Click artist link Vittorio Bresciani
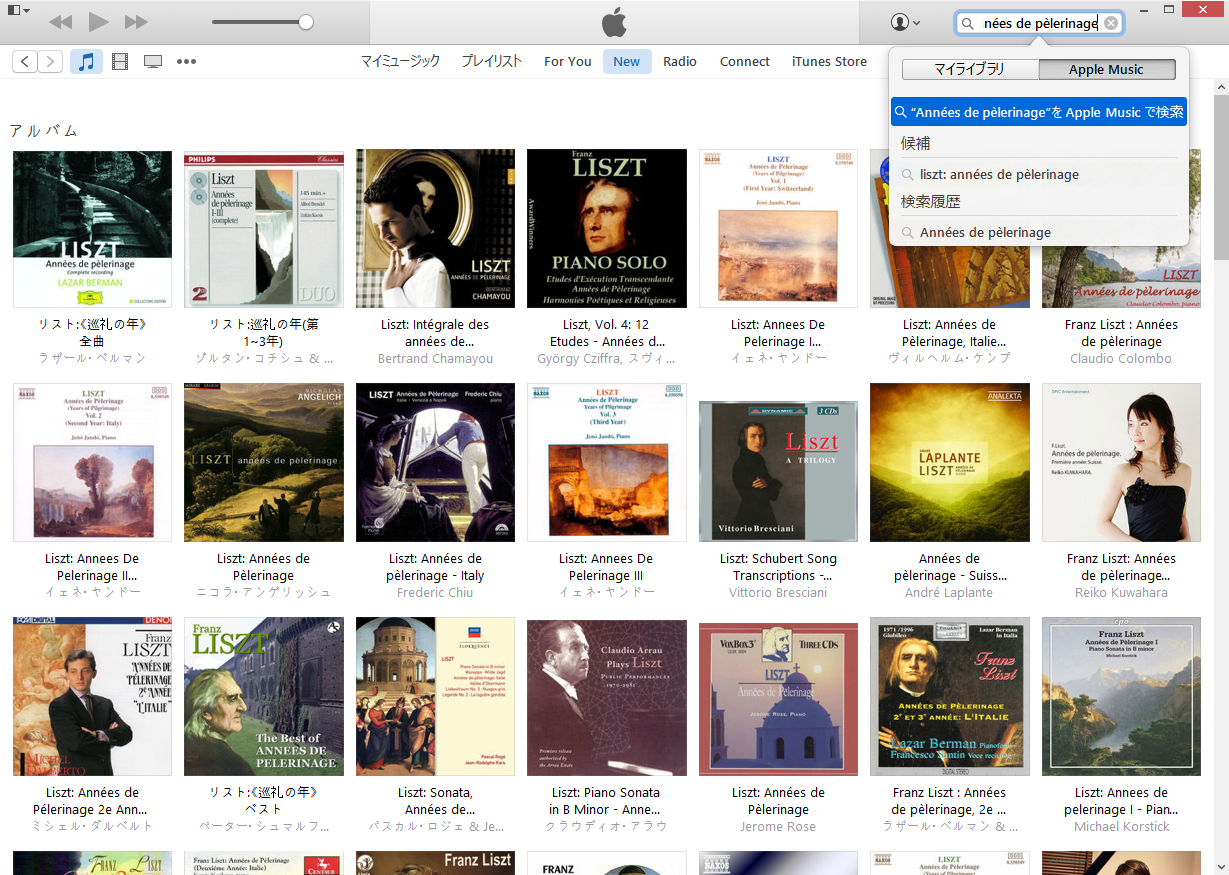Viewport: 1229px width, 875px height. coord(778,592)
